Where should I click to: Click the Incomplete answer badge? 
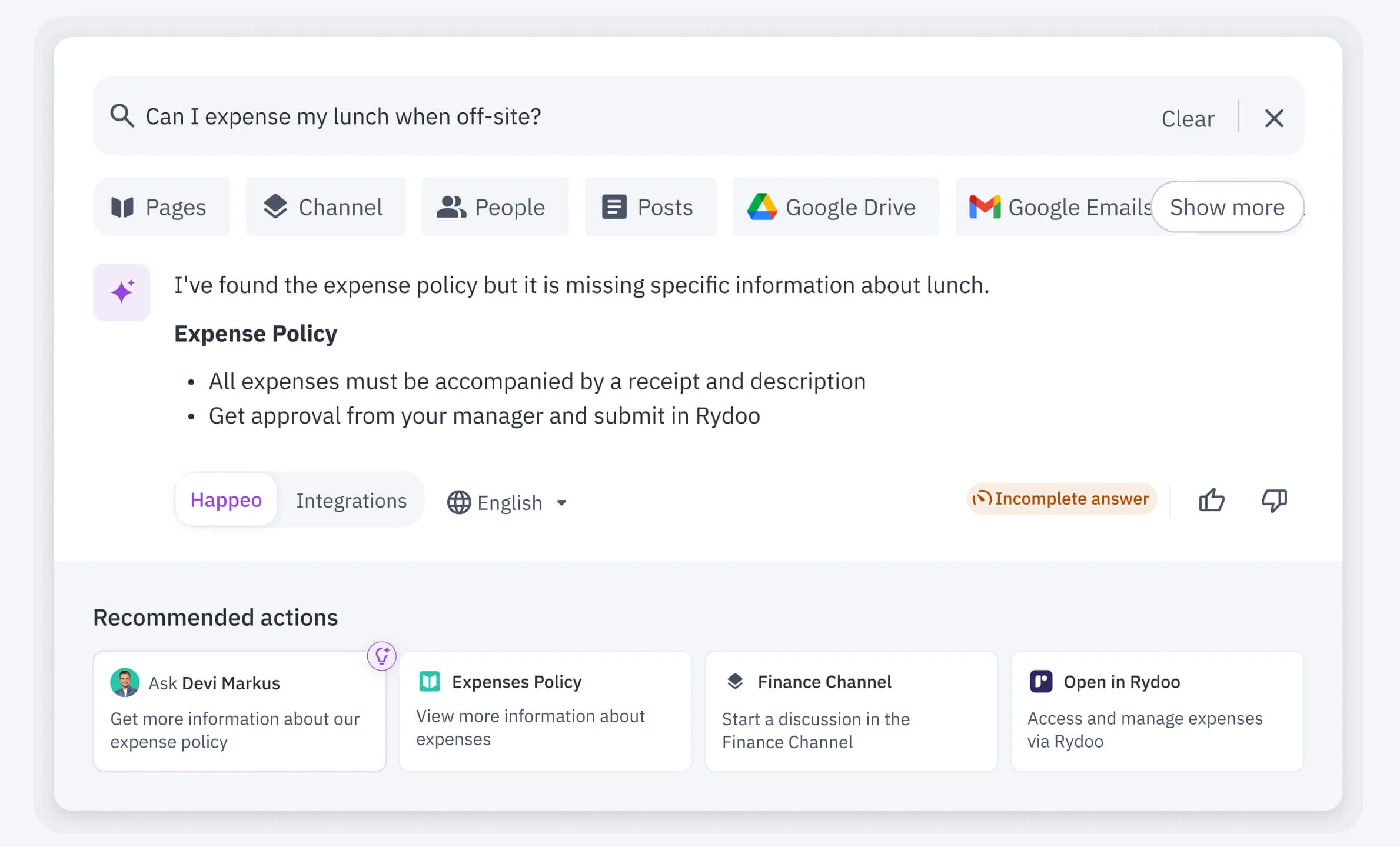(x=1062, y=499)
